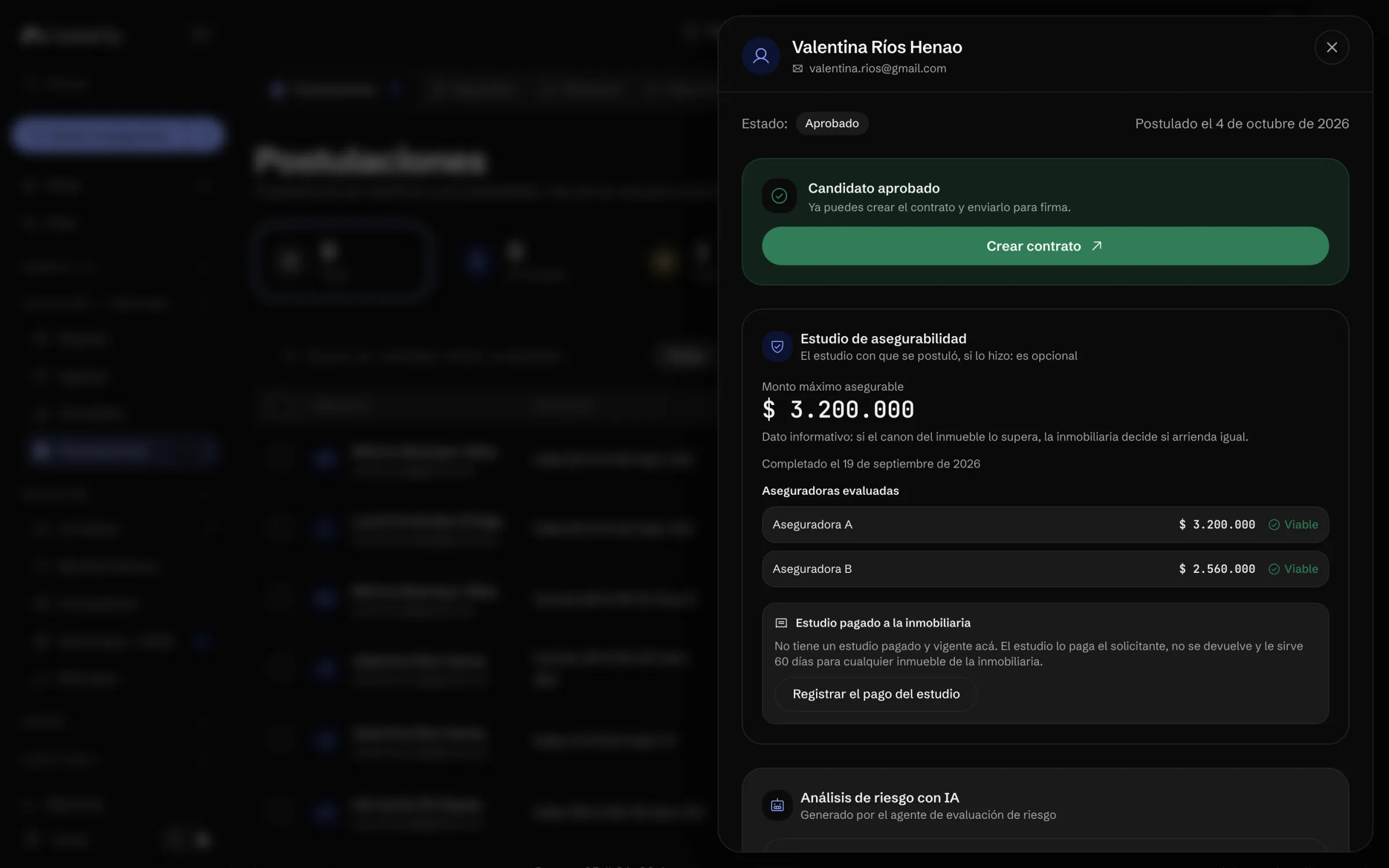1389x868 pixels.
Task: Click the valentina.rios@gmail.com email address
Action: point(877,68)
